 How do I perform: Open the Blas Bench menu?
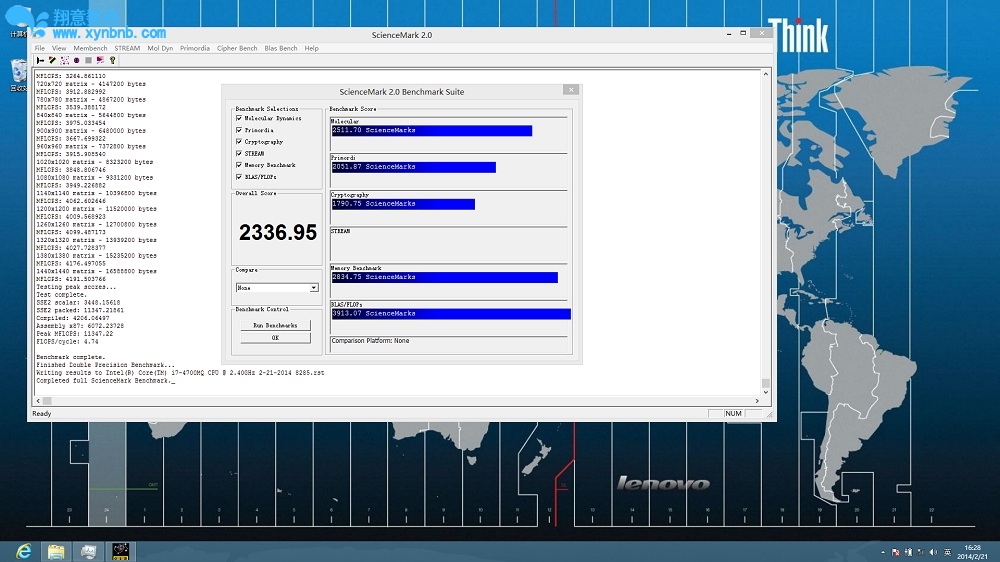pos(281,48)
